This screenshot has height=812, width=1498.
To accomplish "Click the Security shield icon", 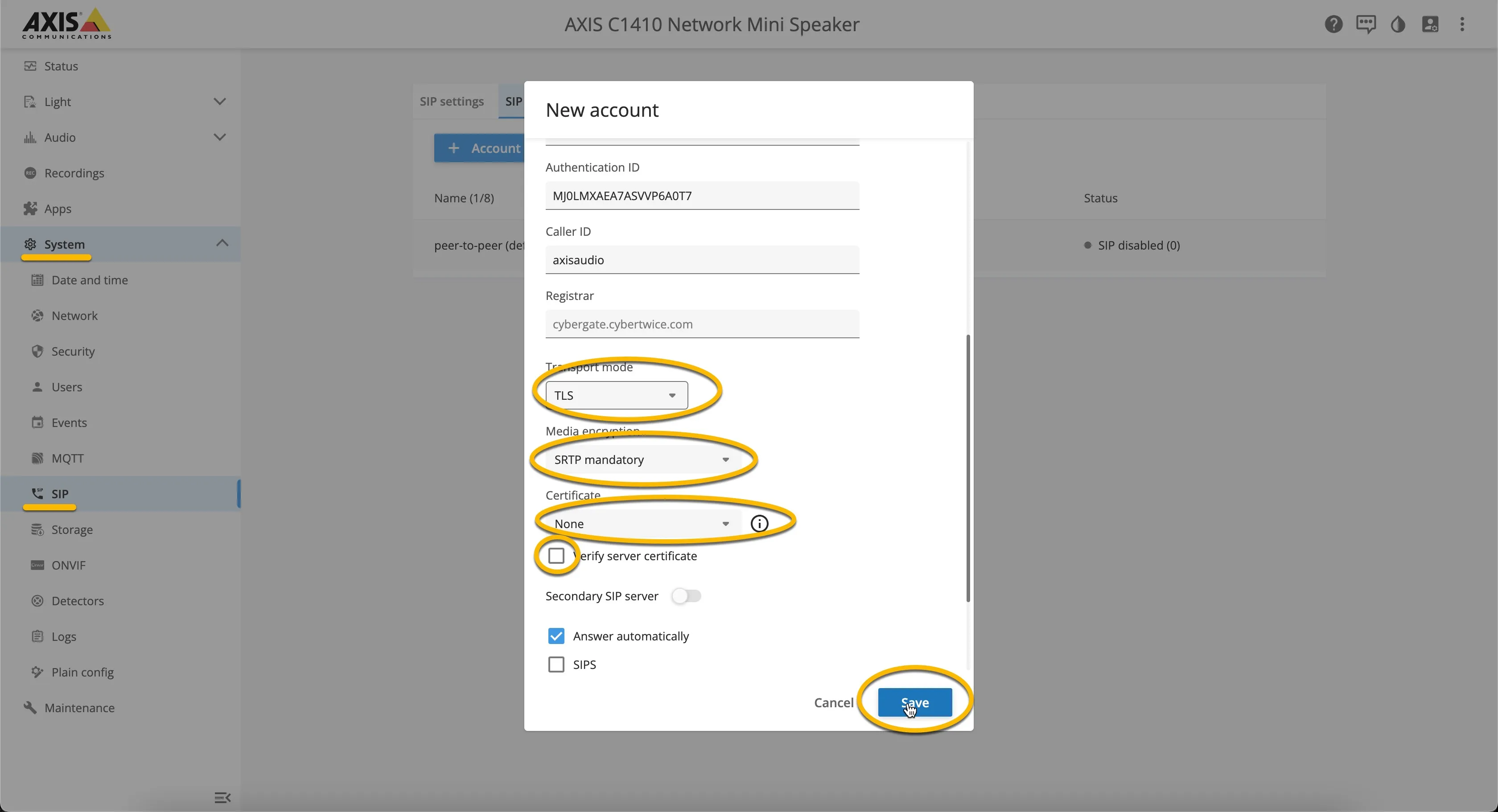I will coord(37,351).
